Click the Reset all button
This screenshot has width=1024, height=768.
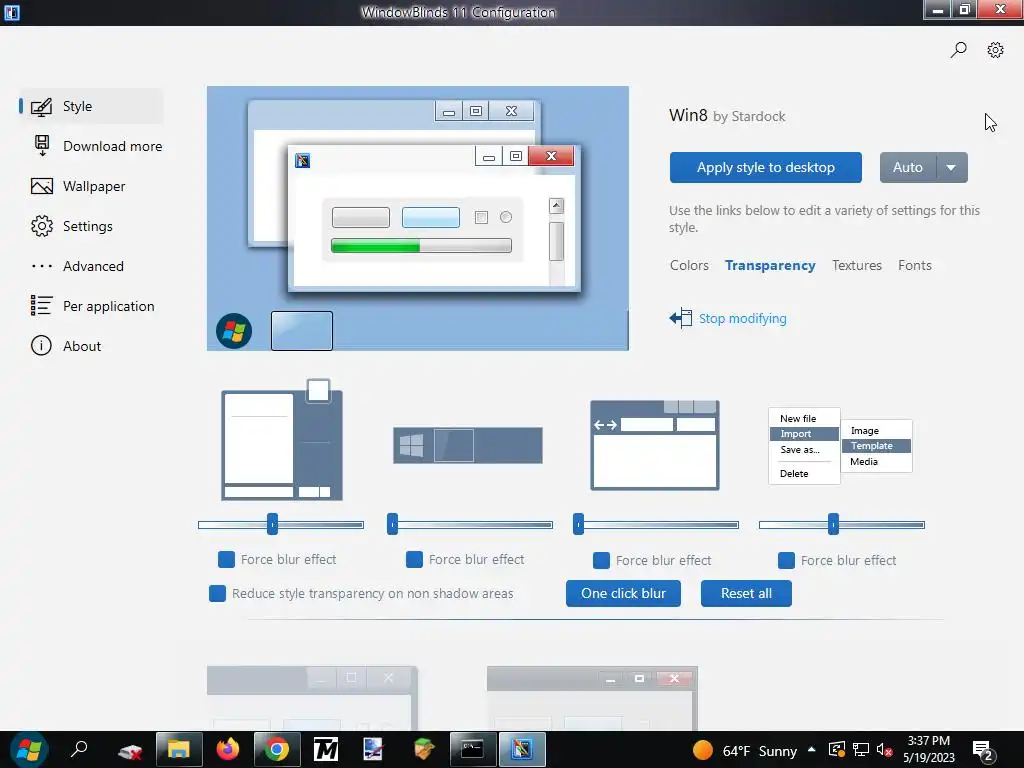point(746,594)
